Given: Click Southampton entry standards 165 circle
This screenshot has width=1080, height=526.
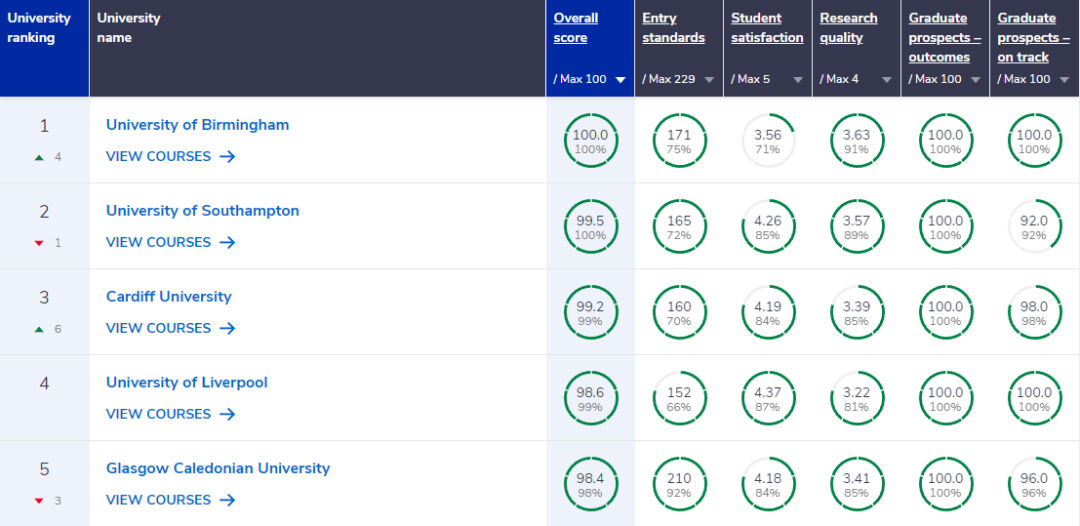Looking at the screenshot, I should point(680,227).
